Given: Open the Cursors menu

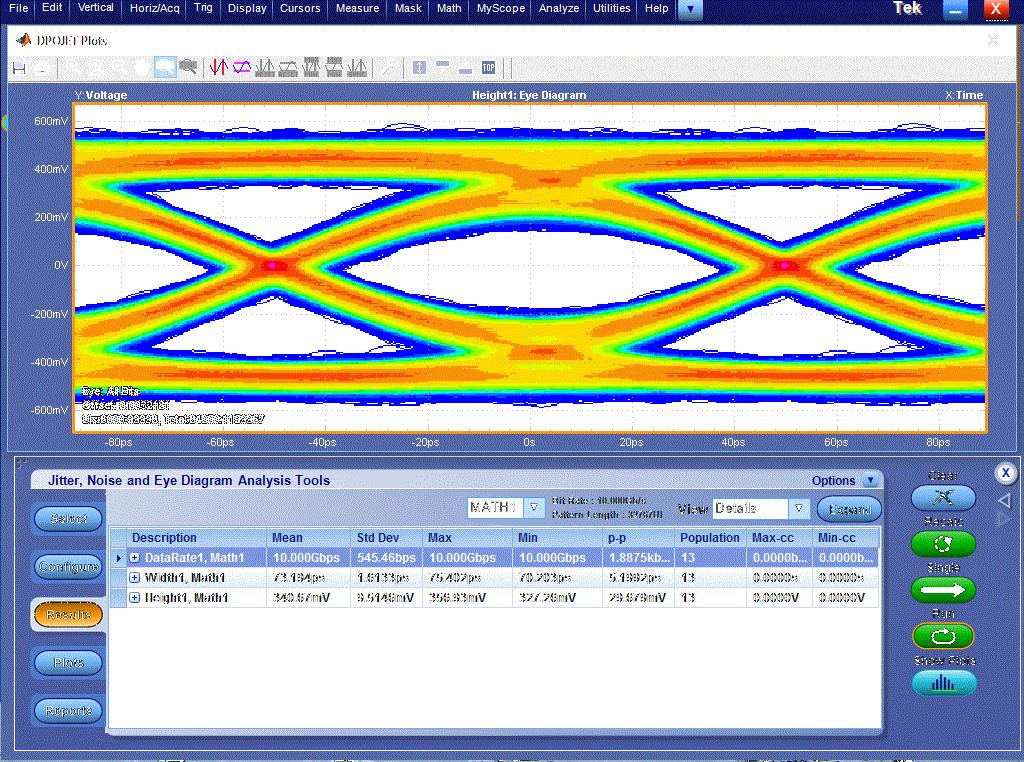Looking at the screenshot, I should pos(300,8).
